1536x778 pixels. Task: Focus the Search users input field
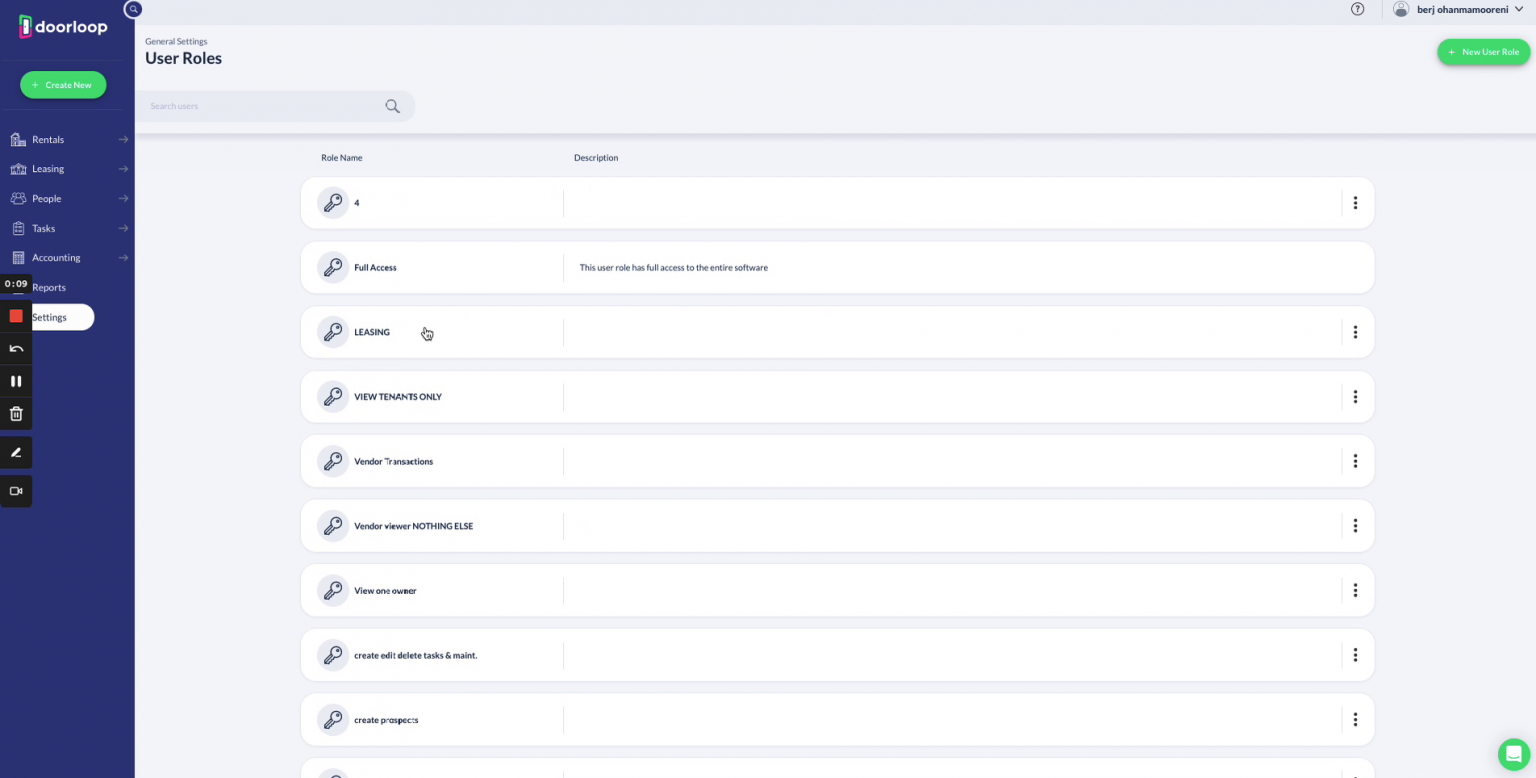click(260, 106)
